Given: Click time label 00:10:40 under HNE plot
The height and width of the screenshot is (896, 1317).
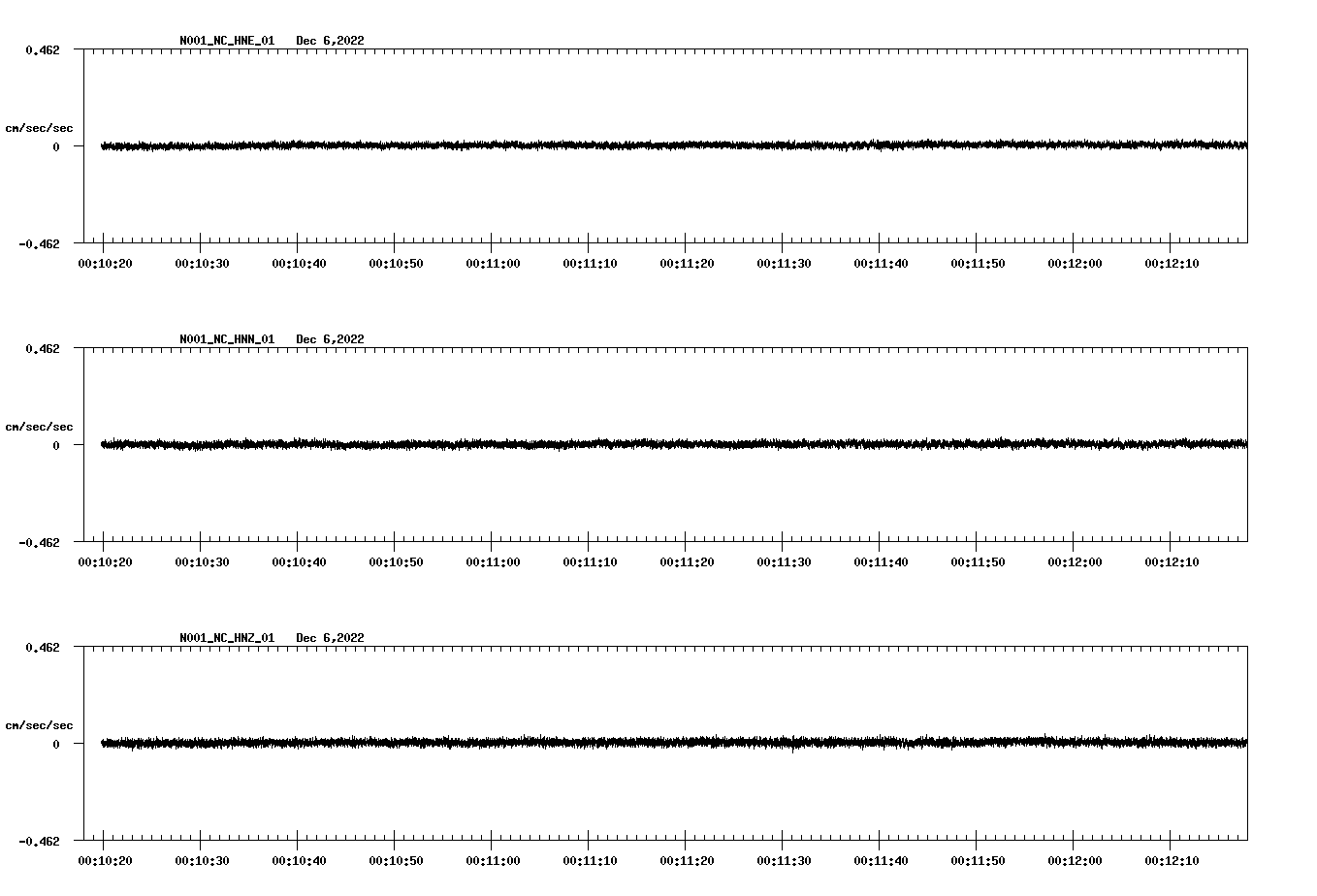Looking at the screenshot, I should point(299,264).
